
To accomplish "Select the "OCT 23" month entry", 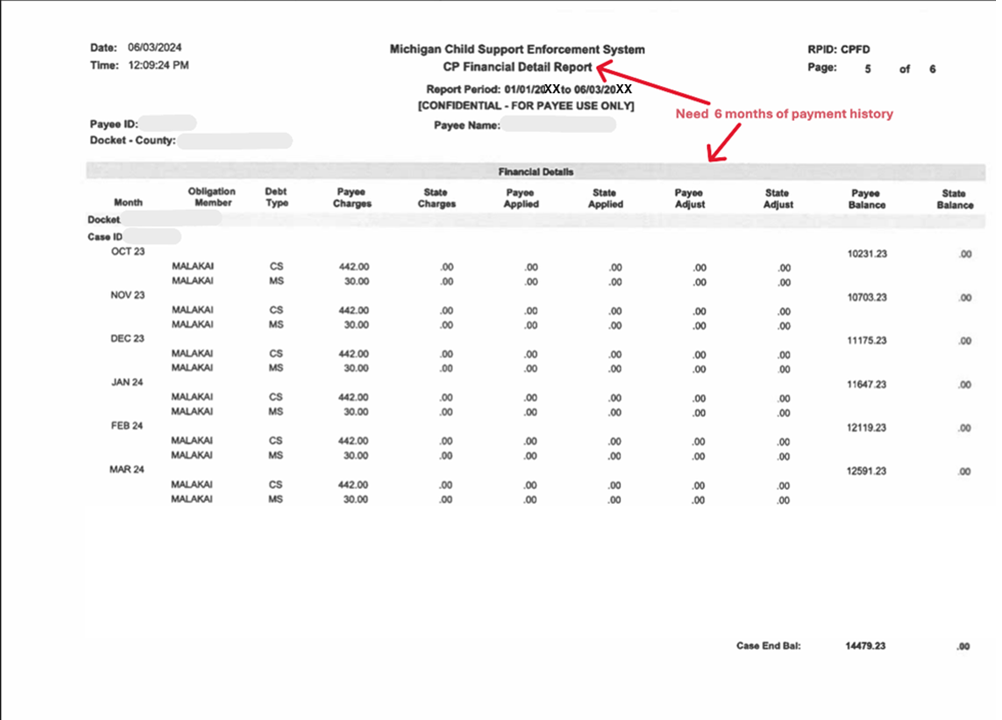I will 128,252.
